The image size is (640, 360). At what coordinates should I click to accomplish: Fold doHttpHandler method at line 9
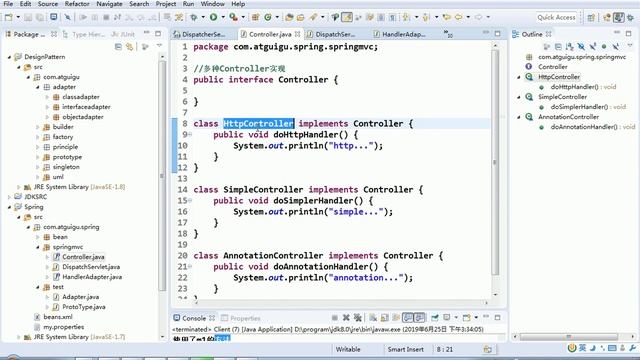(190, 134)
